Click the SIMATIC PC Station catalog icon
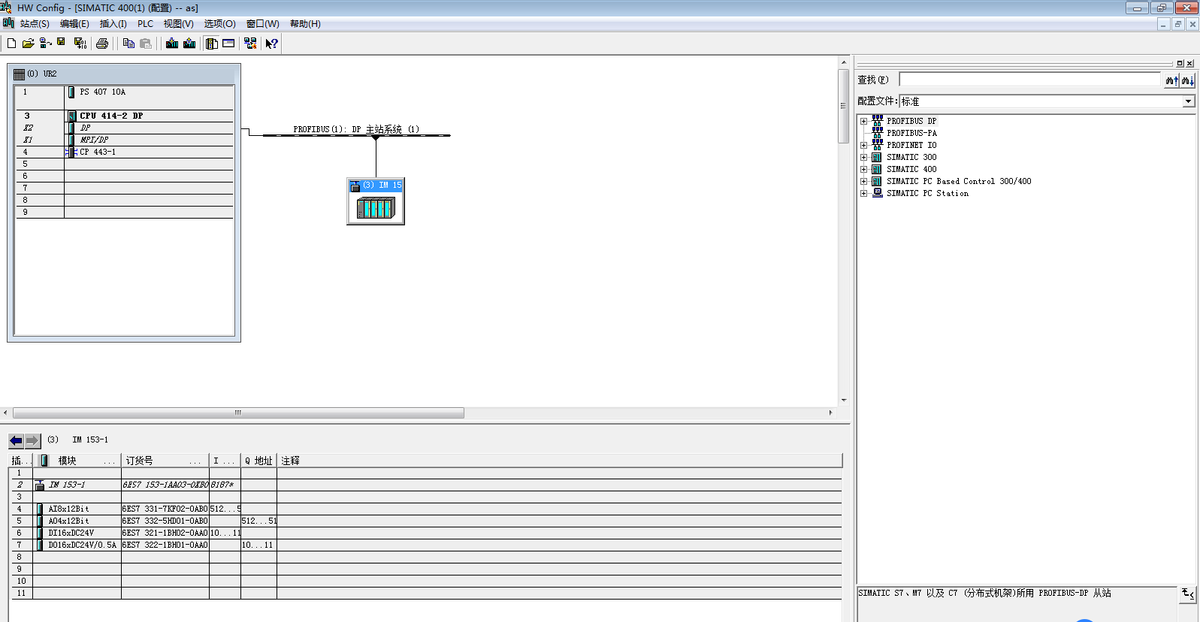This screenshot has width=1200, height=622. pyautogui.click(x=877, y=193)
